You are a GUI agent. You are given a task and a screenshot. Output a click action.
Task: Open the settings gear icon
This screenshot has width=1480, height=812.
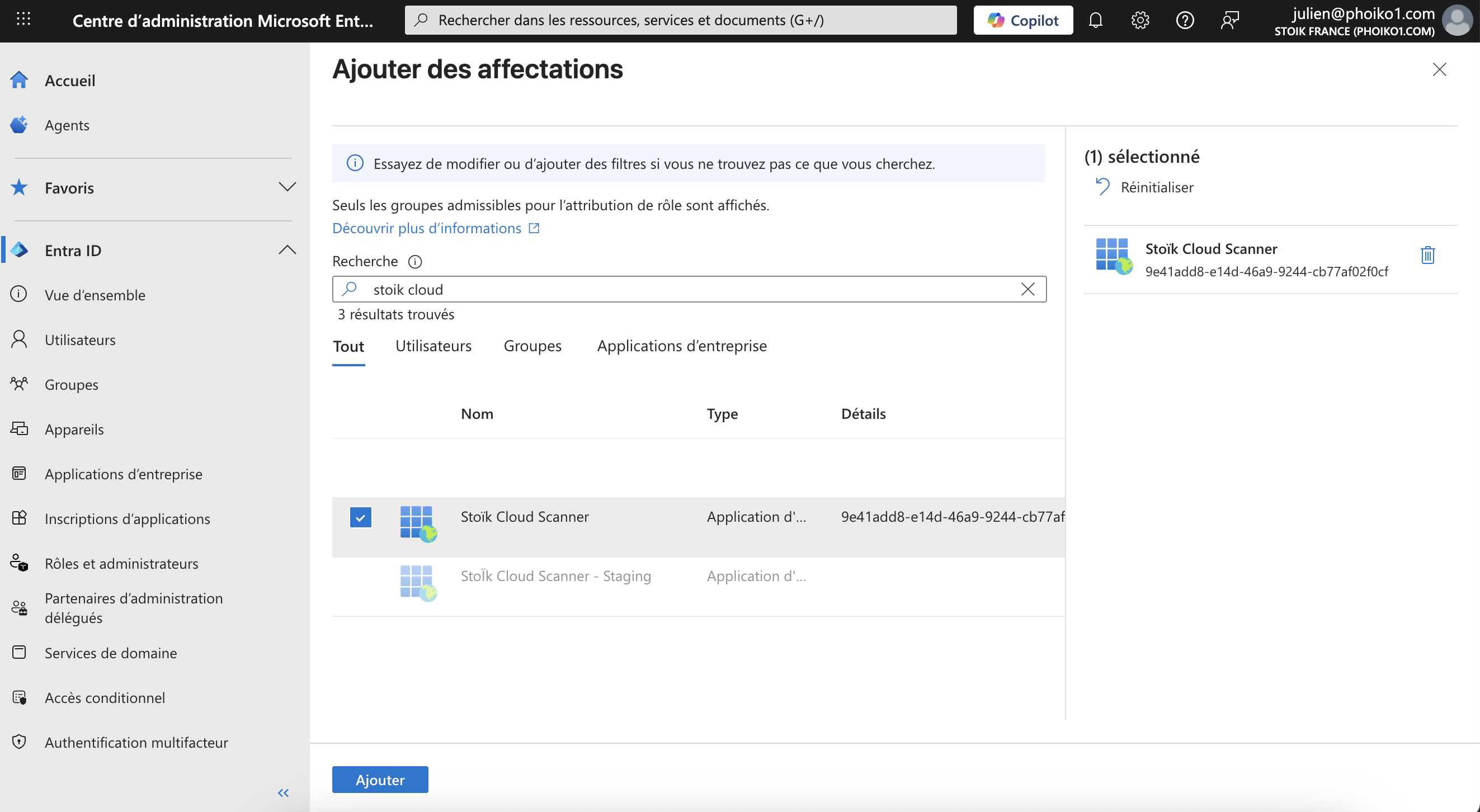[x=1140, y=21]
